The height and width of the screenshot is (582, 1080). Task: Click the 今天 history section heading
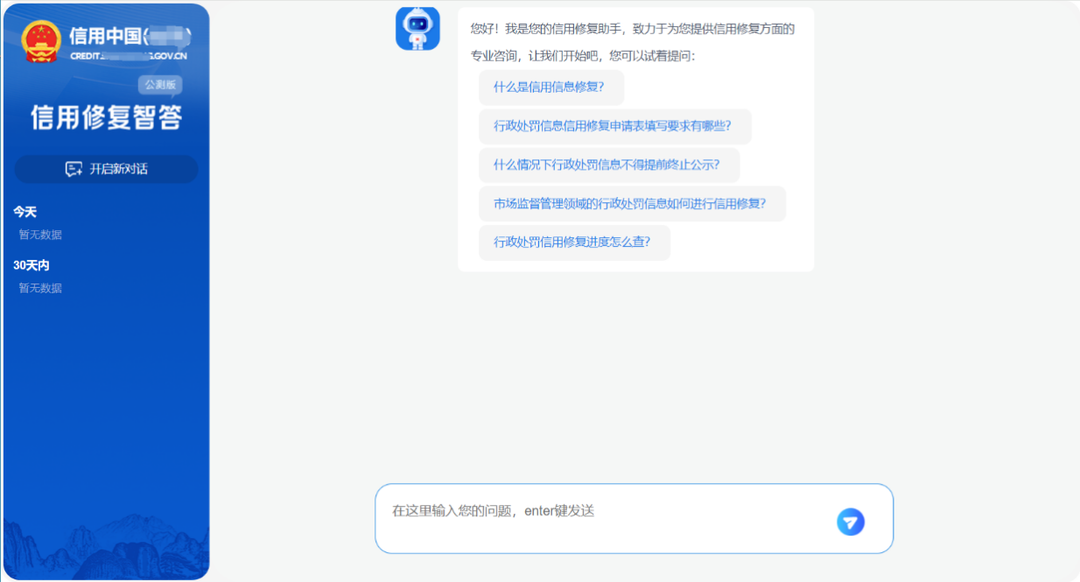[25, 212]
